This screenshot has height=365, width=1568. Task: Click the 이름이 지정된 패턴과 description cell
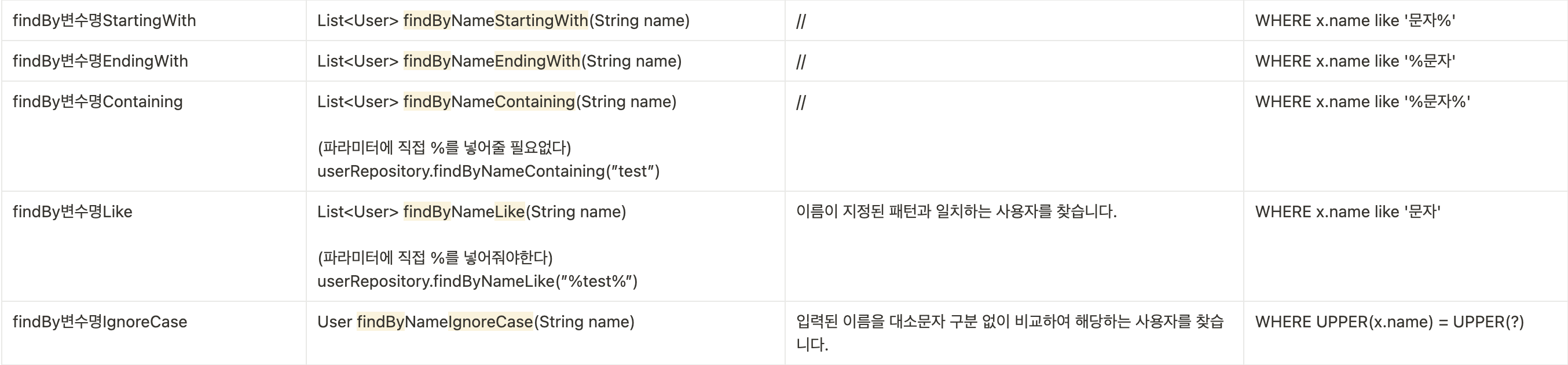(x=1014, y=246)
